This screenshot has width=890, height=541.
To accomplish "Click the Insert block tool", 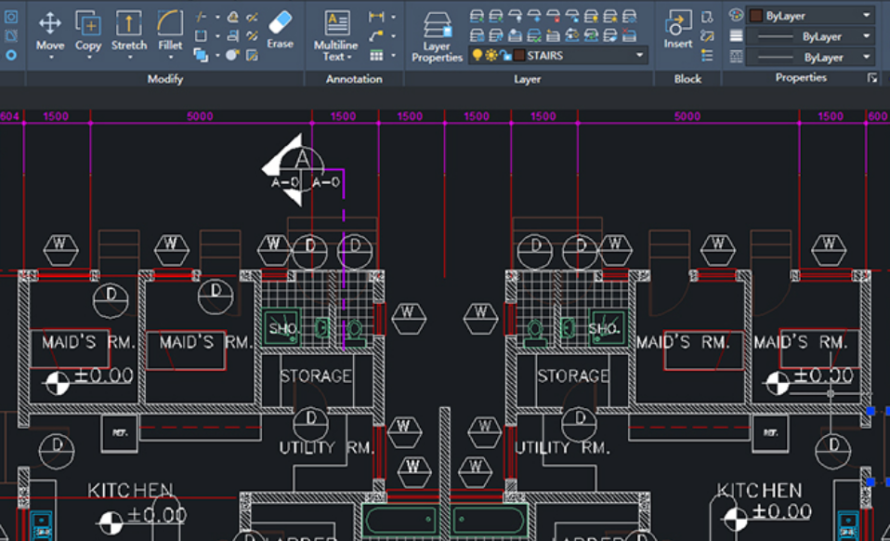I will point(678,30).
